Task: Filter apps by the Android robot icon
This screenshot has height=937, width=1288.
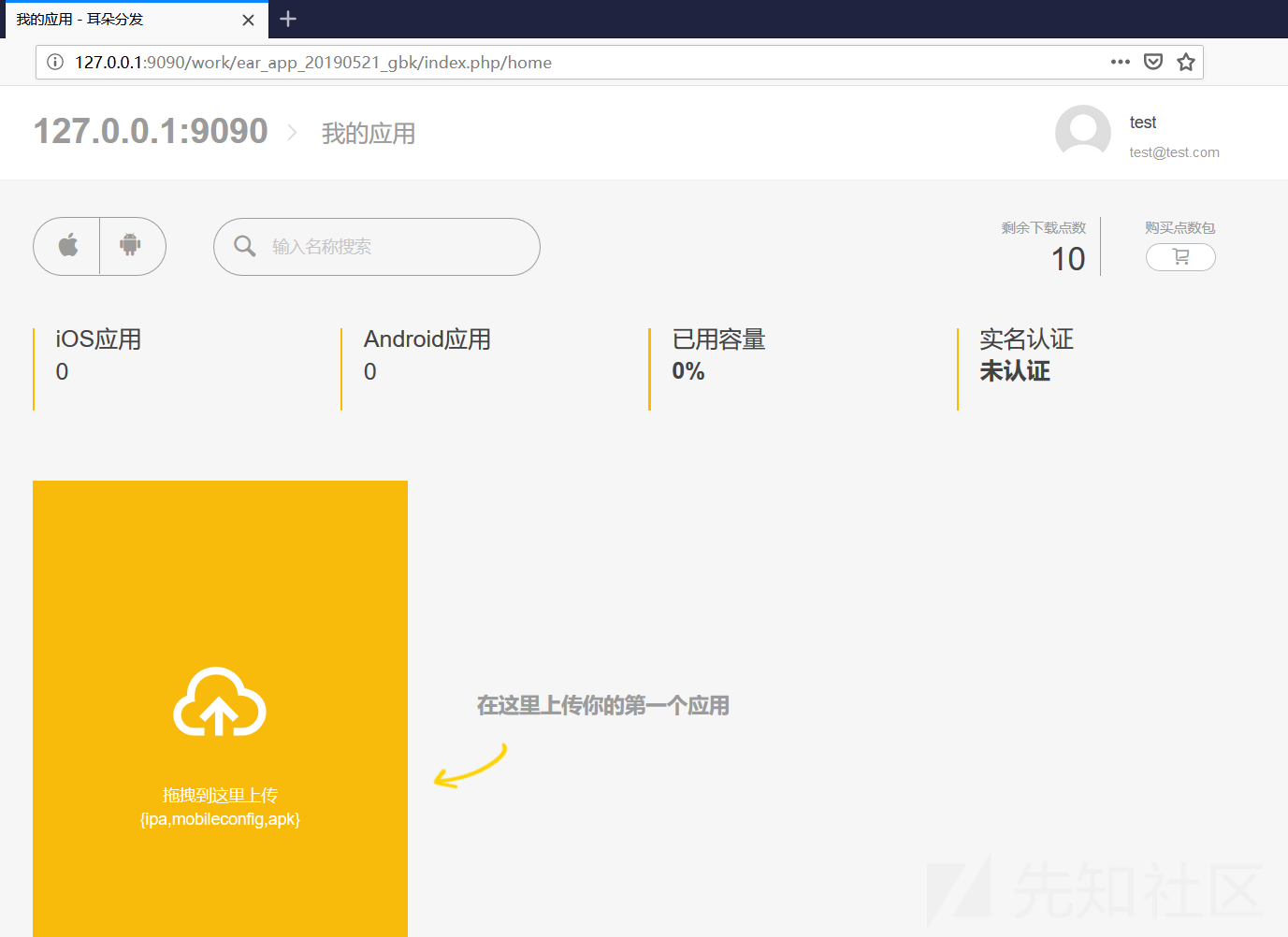Action: (x=131, y=246)
